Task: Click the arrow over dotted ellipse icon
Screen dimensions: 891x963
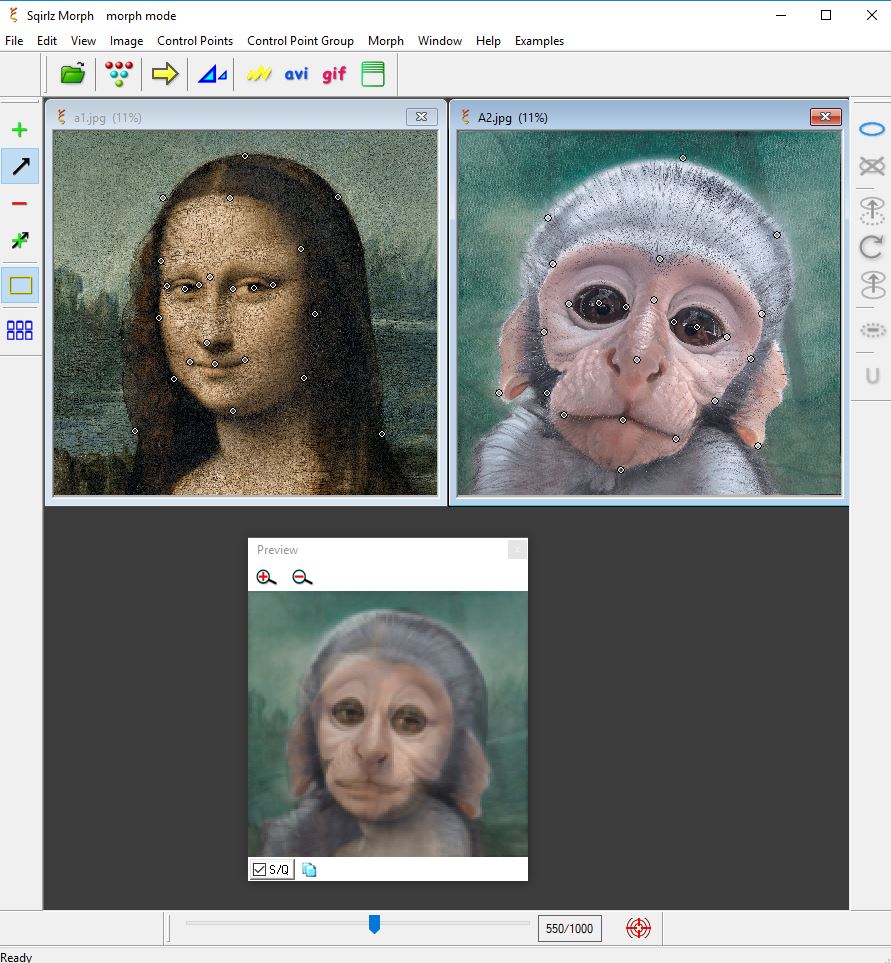Action: click(871, 210)
